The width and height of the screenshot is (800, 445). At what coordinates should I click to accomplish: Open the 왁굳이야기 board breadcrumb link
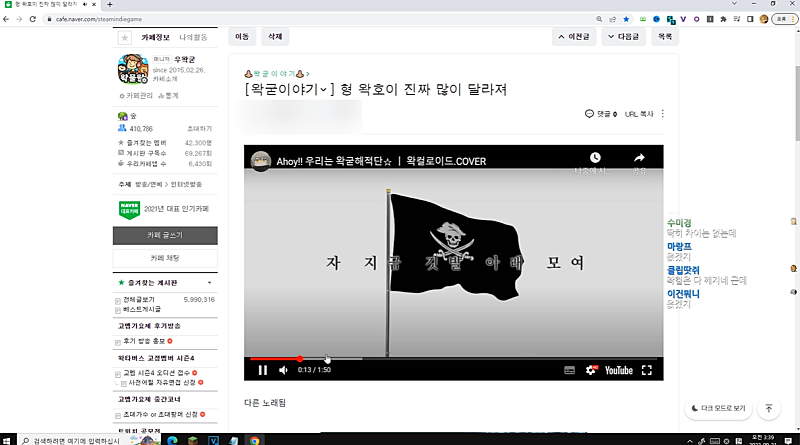tap(277, 74)
